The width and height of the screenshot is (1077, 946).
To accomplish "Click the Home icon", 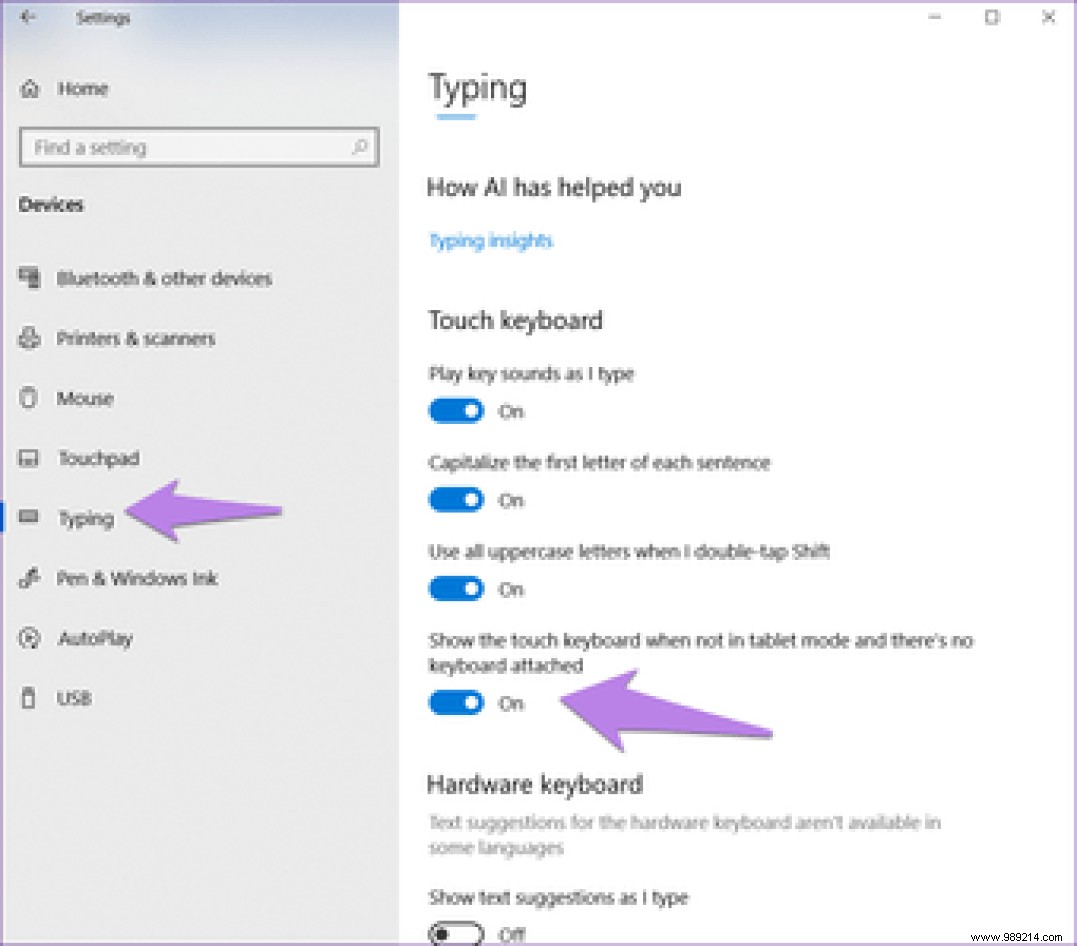I will click(x=28, y=88).
